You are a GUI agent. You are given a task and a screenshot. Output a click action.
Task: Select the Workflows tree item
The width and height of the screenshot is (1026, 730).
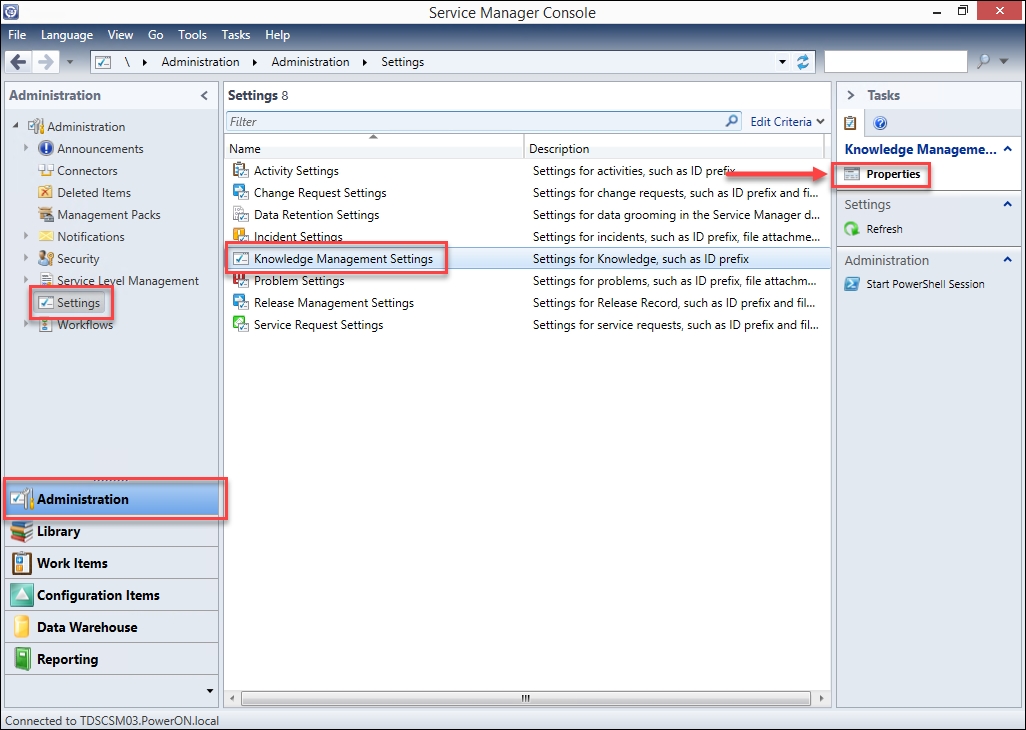coord(84,325)
